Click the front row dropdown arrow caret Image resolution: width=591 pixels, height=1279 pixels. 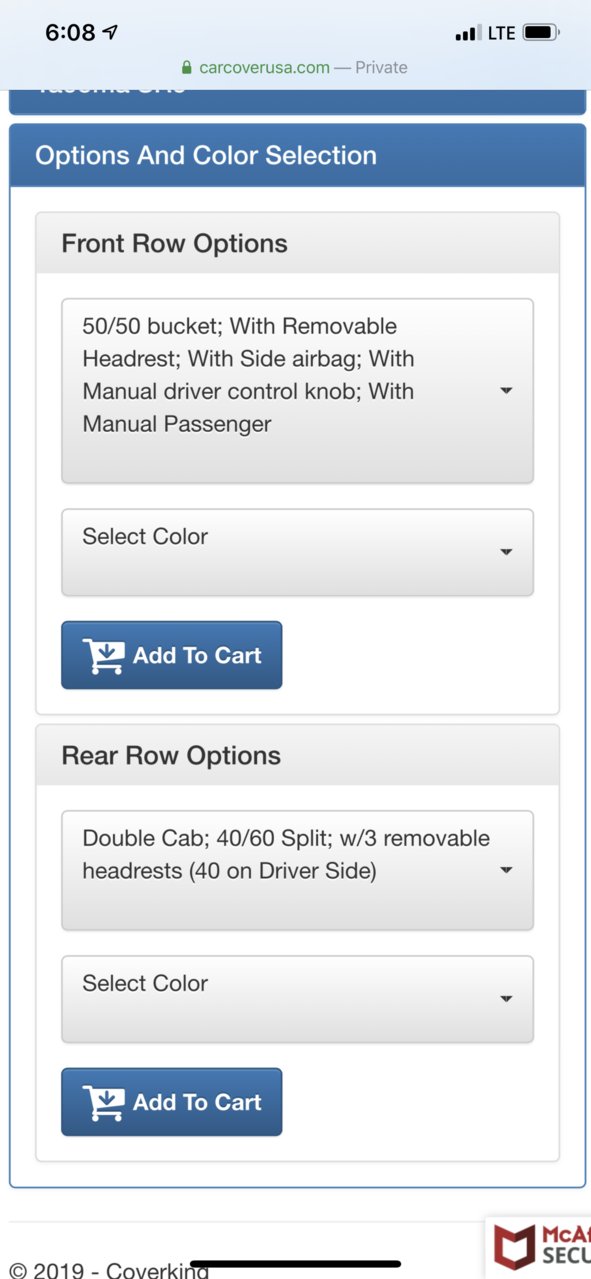click(x=506, y=391)
